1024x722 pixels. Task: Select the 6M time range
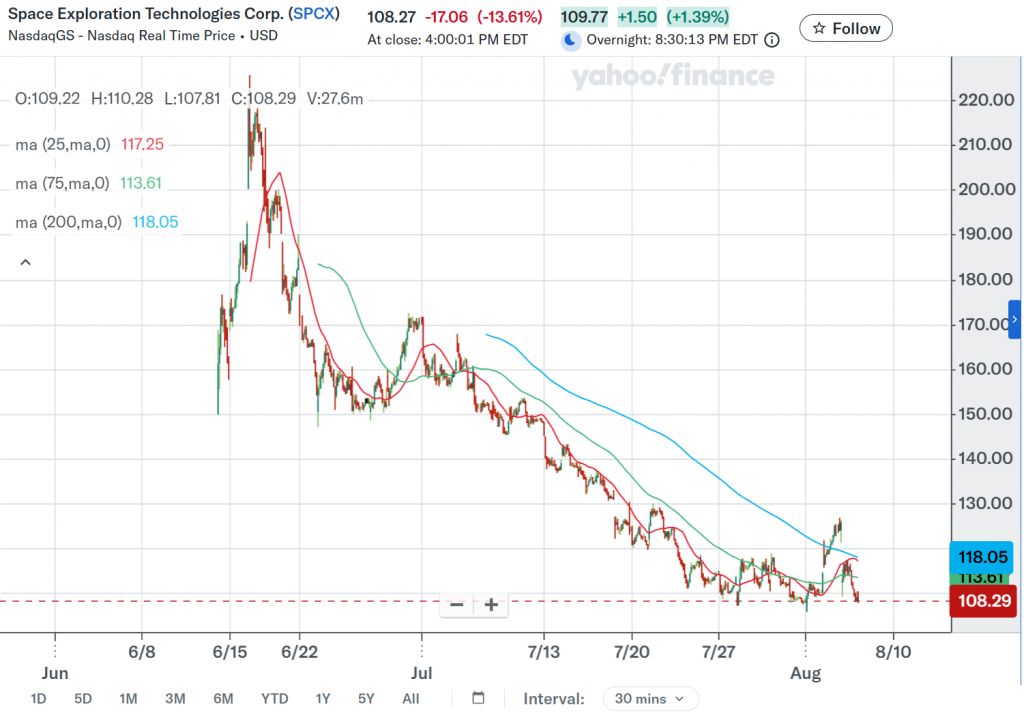tap(223, 698)
